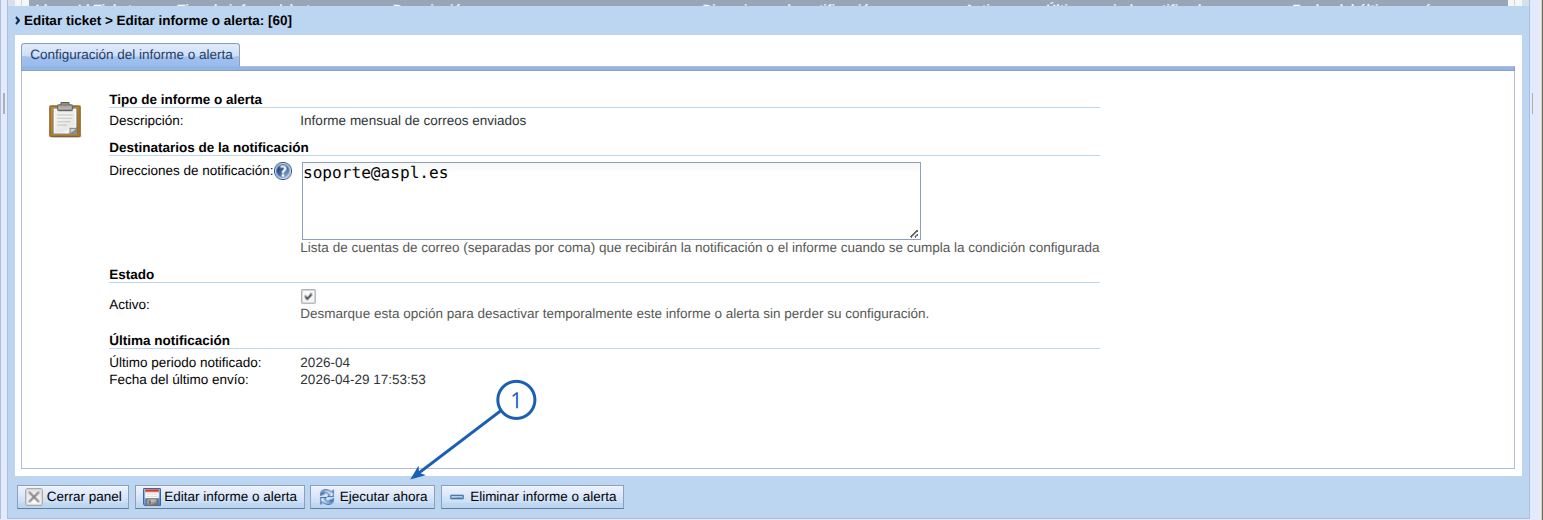Screen dimensions: 1543x520
Task: Click the numbered annotation circle 1
Action: tap(516, 401)
